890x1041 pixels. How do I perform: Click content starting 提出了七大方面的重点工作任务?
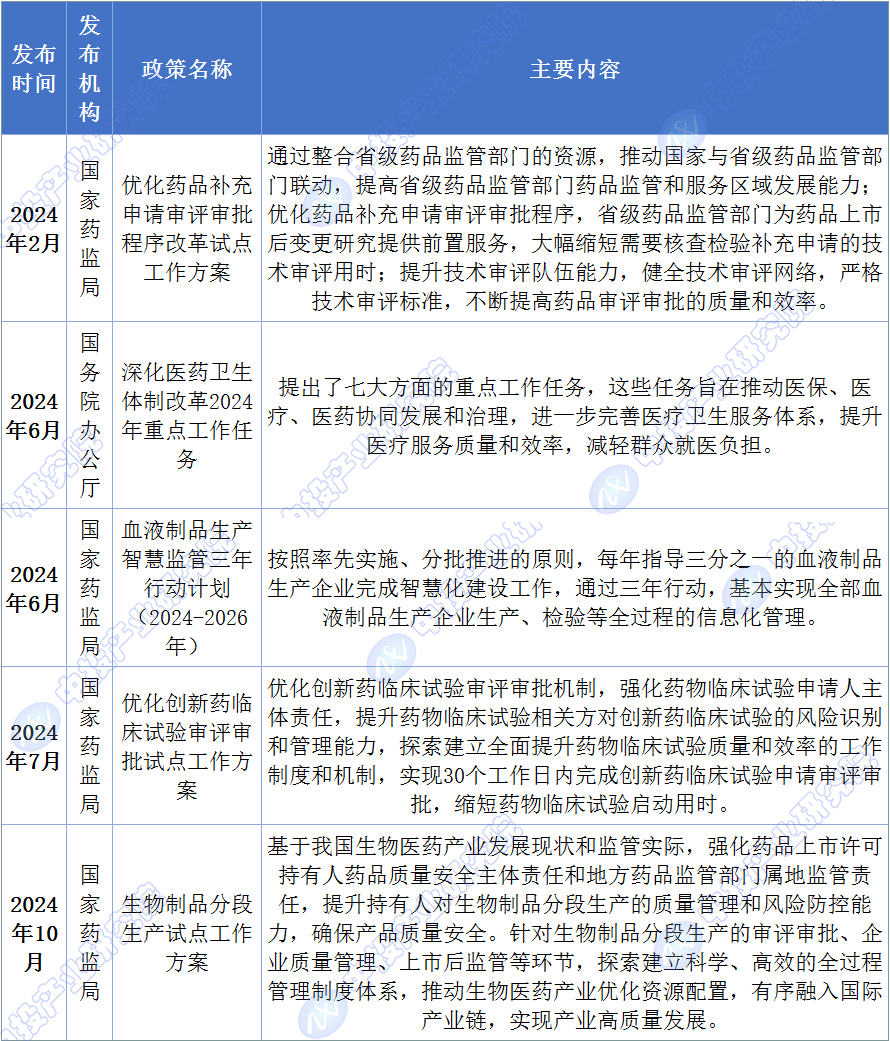coord(575,416)
